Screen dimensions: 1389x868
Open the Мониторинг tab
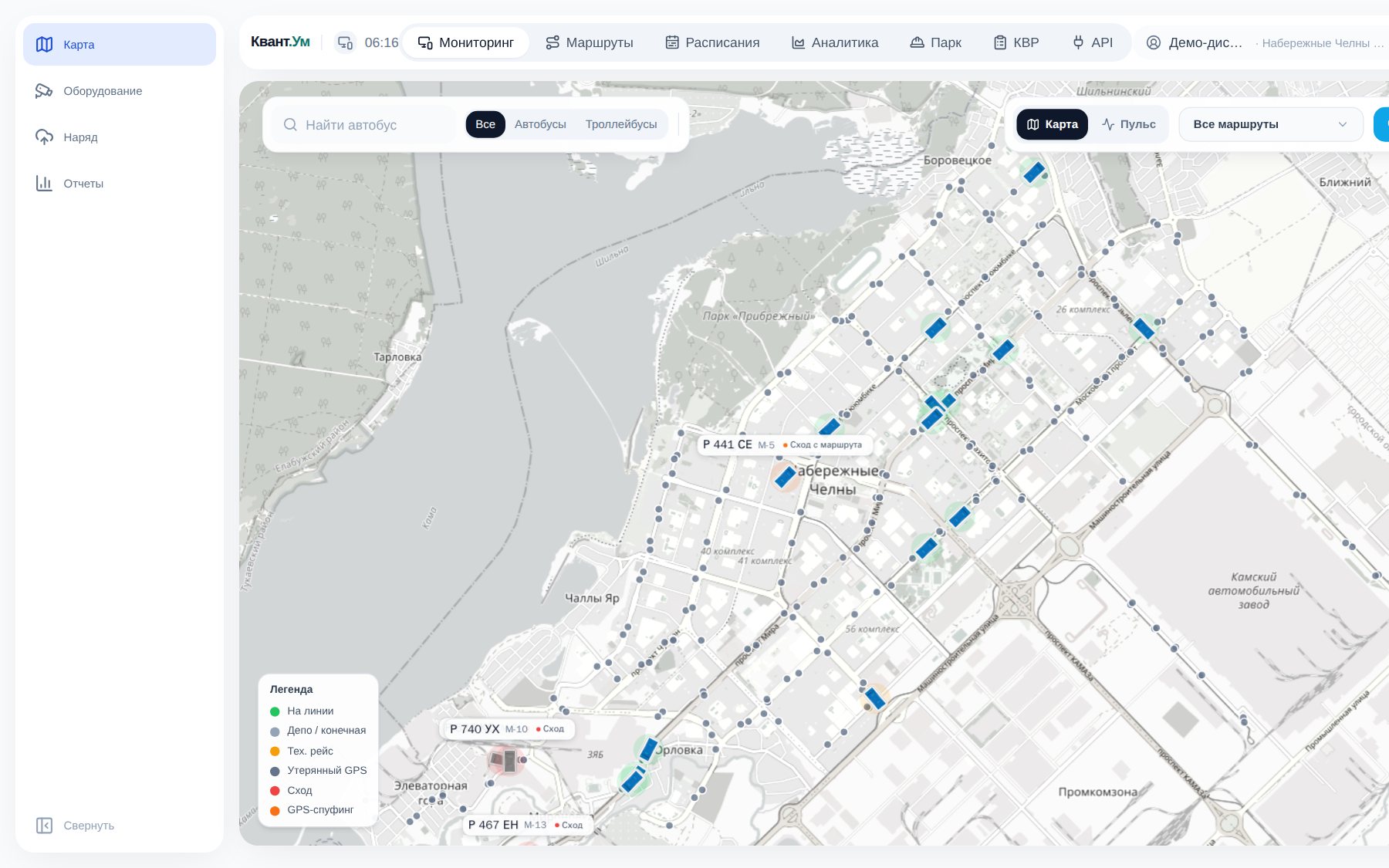point(466,42)
